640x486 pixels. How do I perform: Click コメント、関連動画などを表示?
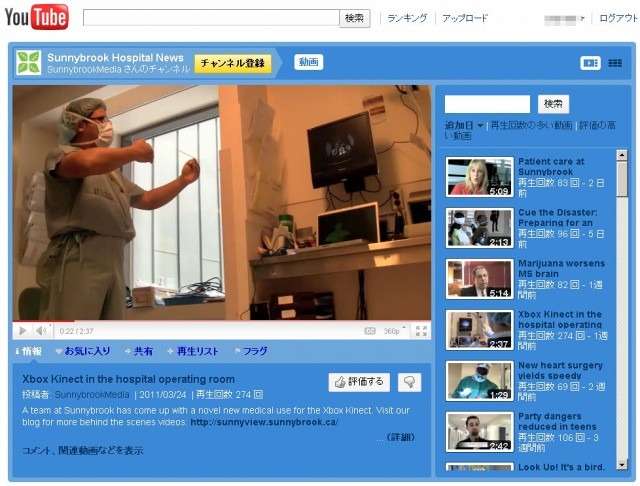(x=83, y=450)
